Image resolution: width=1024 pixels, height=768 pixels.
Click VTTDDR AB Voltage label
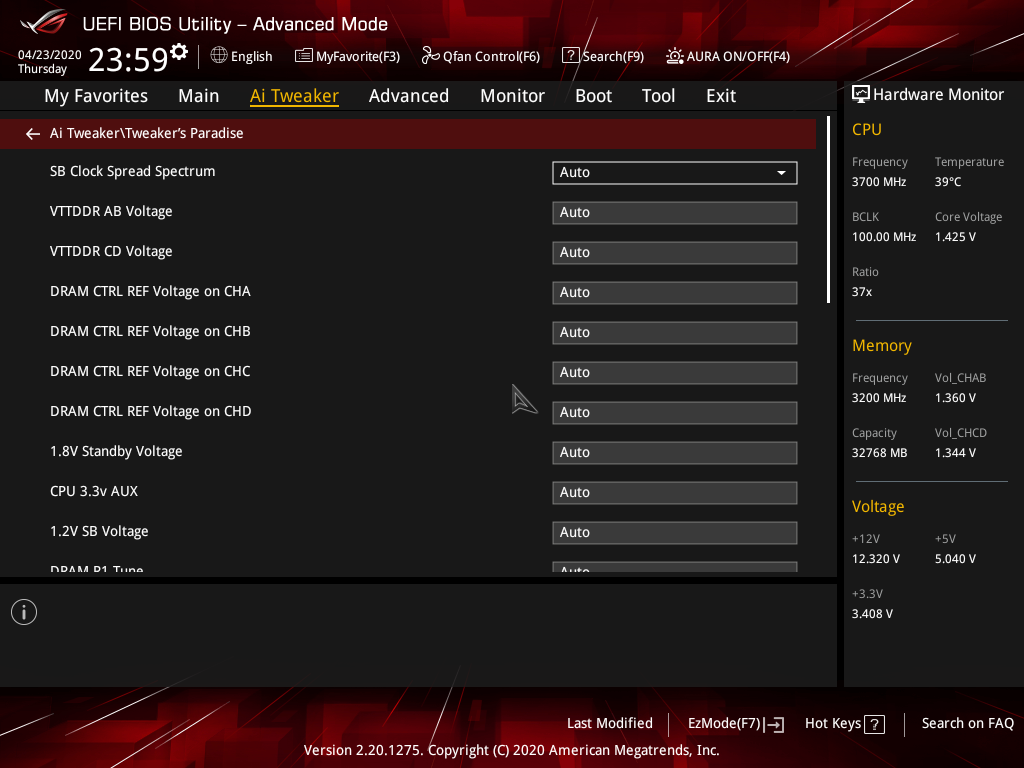pyautogui.click(x=111, y=212)
